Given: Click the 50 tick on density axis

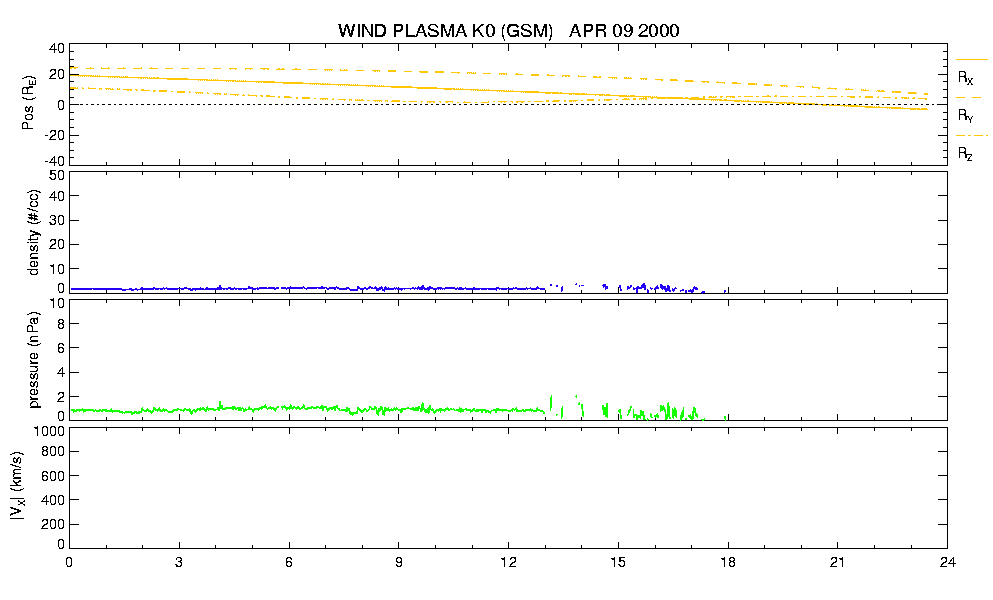Looking at the screenshot, I should tap(58, 176).
